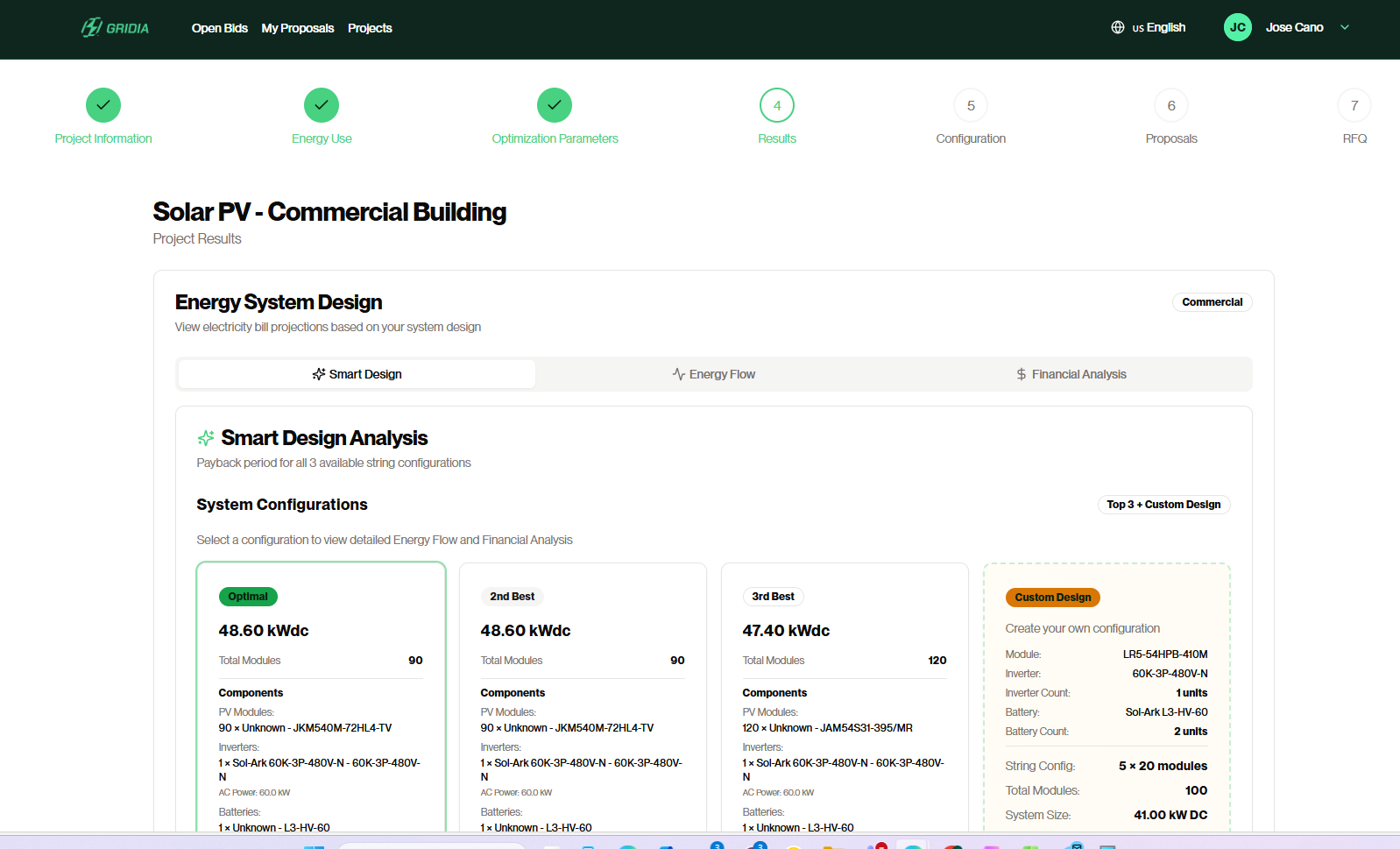
Task: Click the Top 3 + Custom Design badge
Action: [x=1163, y=505]
